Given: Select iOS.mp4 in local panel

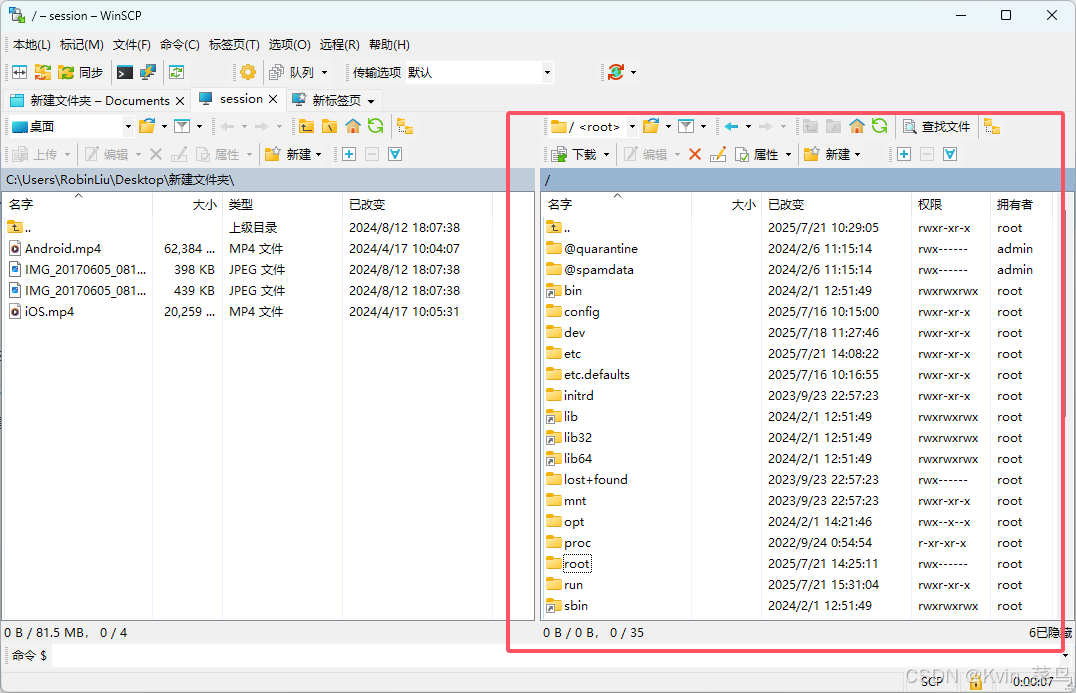Looking at the screenshot, I should pos(49,312).
